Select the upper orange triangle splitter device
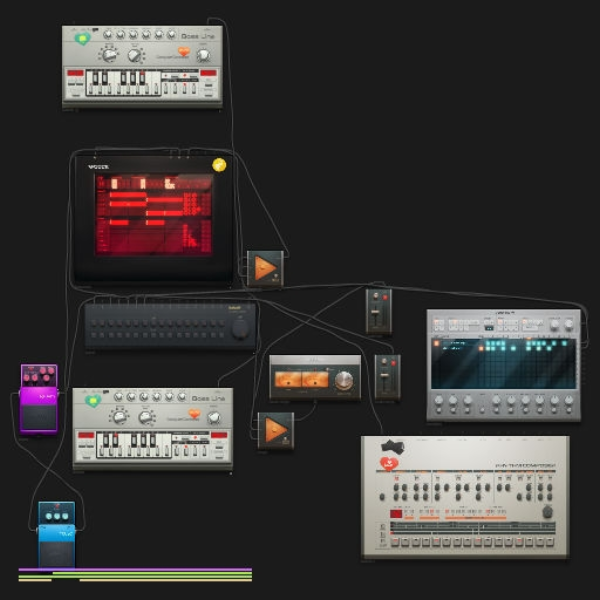The width and height of the screenshot is (600, 600). [266, 268]
